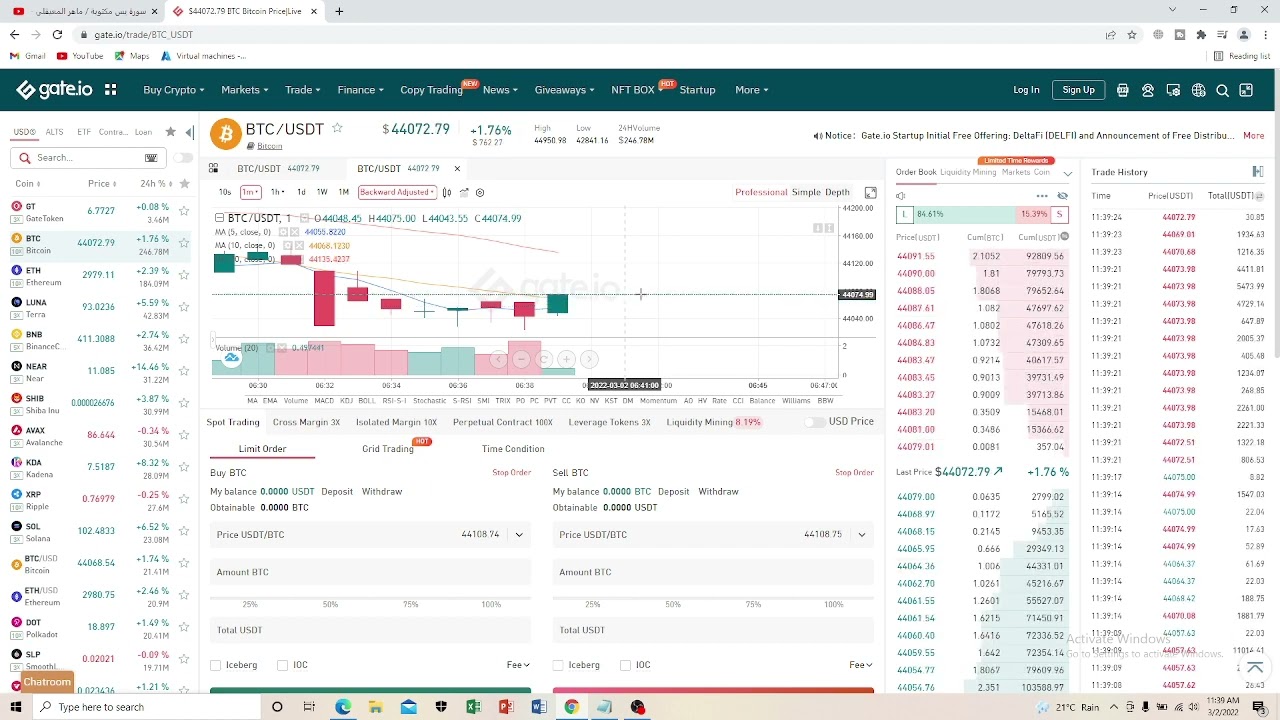This screenshot has height=720, width=1280.
Task: Expand the Finance menu
Action: tap(360, 90)
